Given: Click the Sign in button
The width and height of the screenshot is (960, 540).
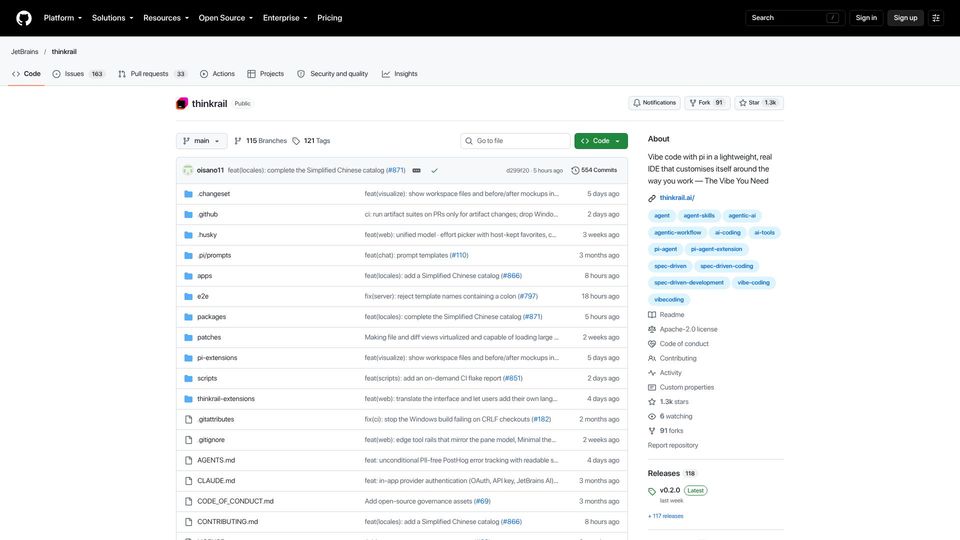Looking at the screenshot, I should pyautogui.click(x=866, y=18).
